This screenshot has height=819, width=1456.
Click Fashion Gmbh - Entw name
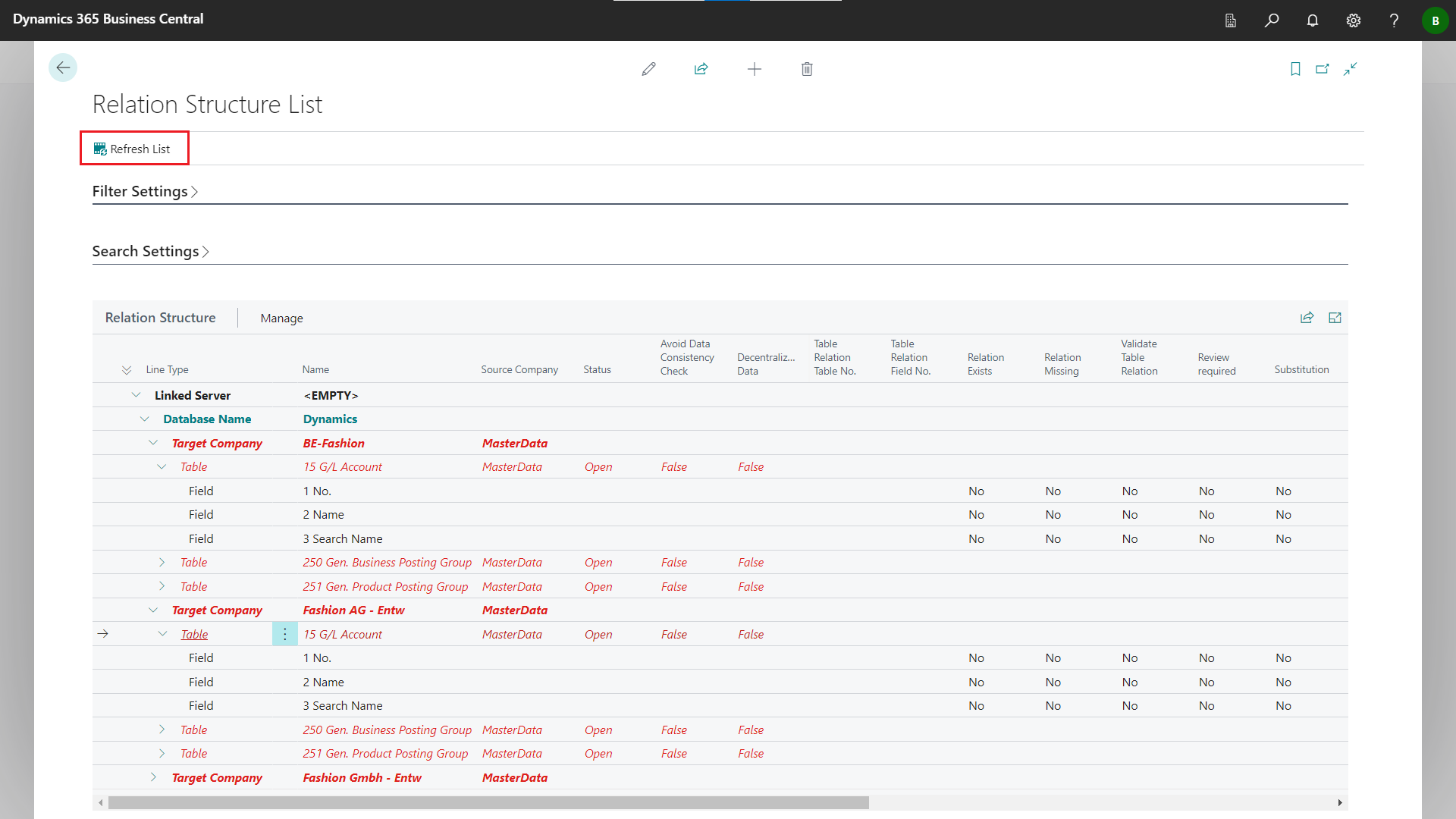pyautogui.click(x=362, y=777)
